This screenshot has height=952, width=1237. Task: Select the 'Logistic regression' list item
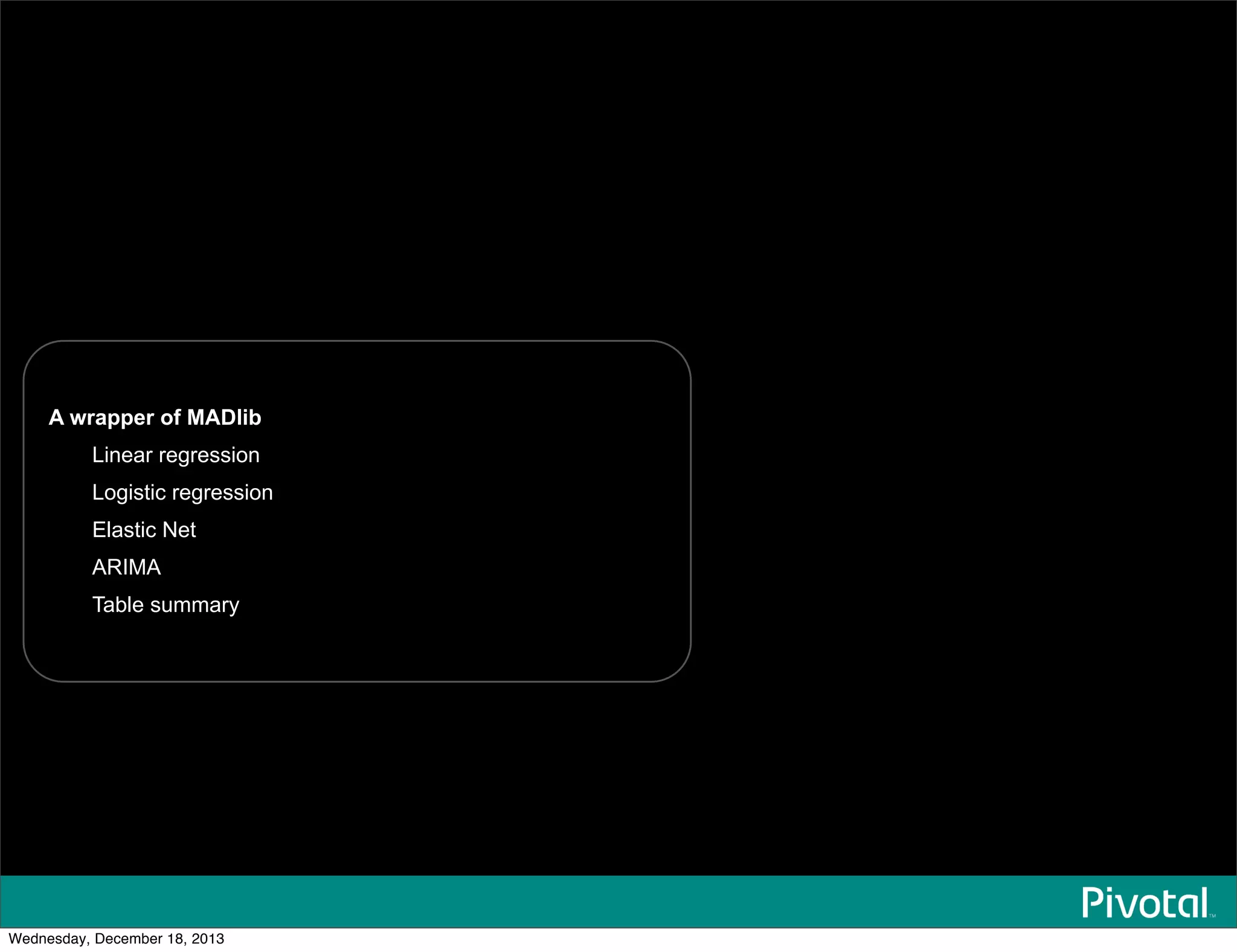(182, 492)
